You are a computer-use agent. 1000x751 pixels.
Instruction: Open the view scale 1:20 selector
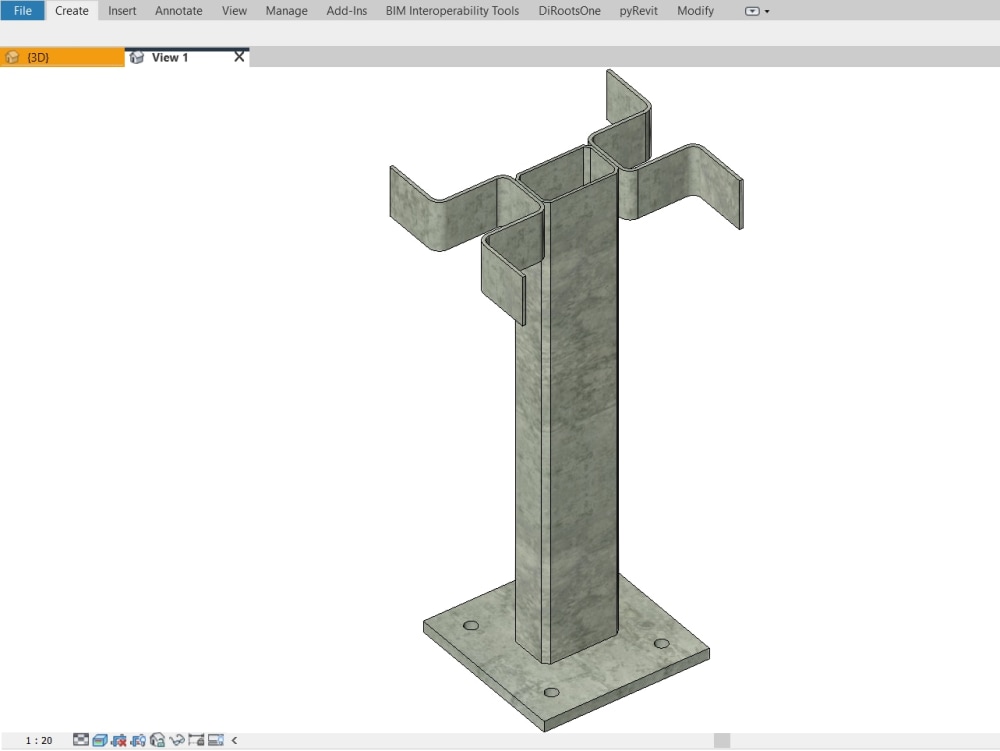tap(38, 741)
